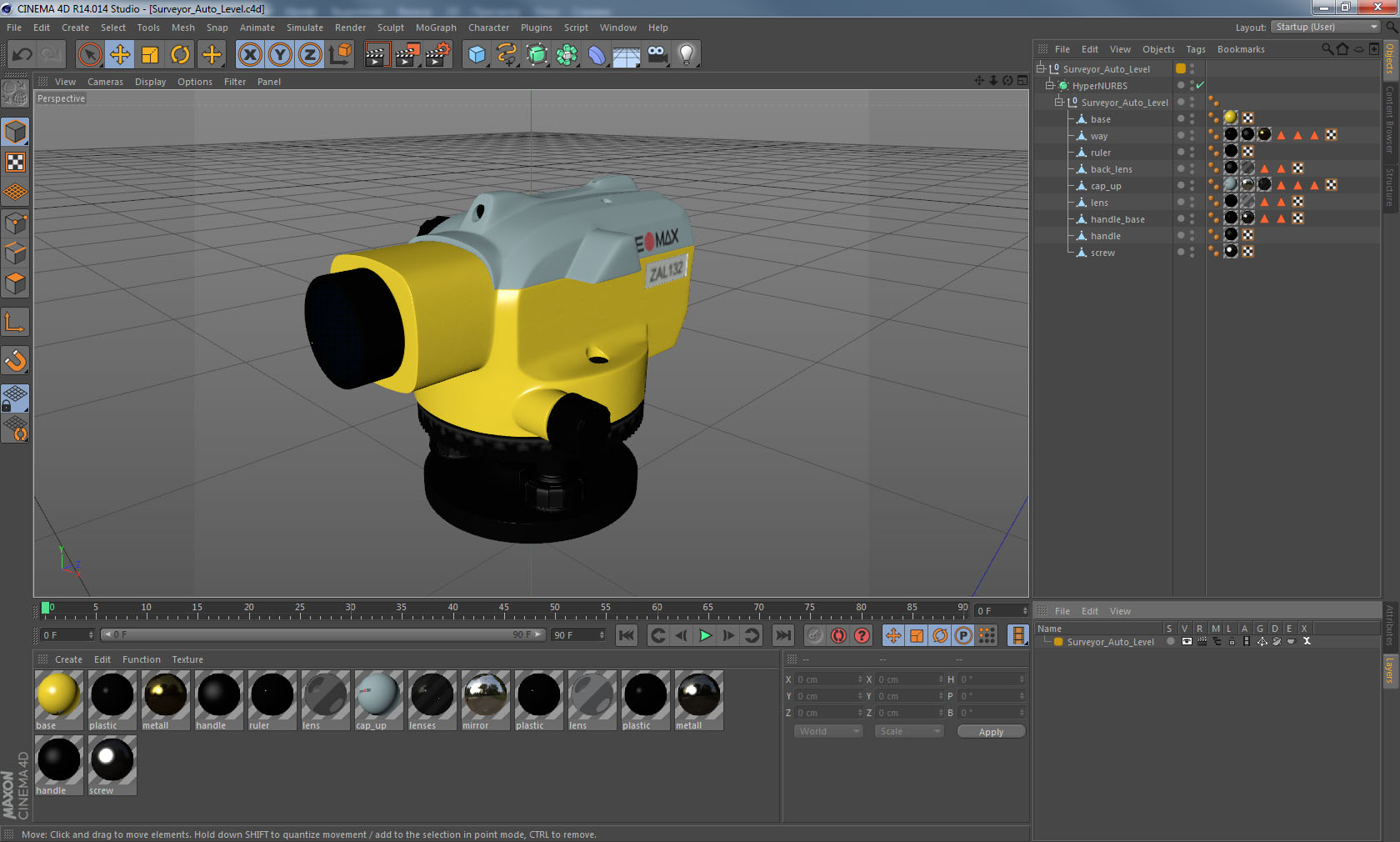Go to start of animation
Screen dimensions: 1400x842
[627, 635]
